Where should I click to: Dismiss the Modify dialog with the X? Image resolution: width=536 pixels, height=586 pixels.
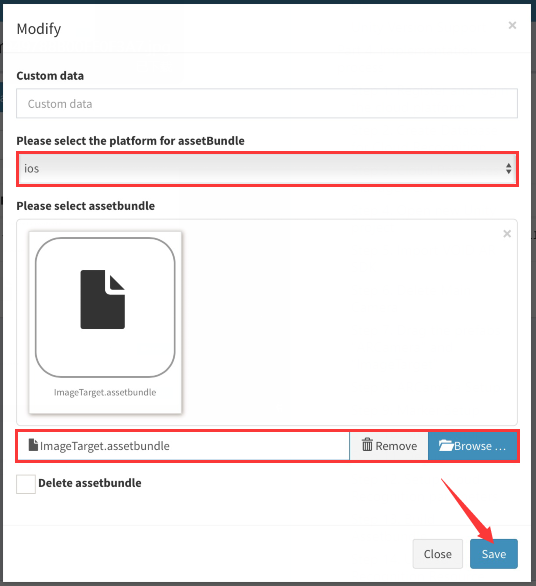coord(512,25)
